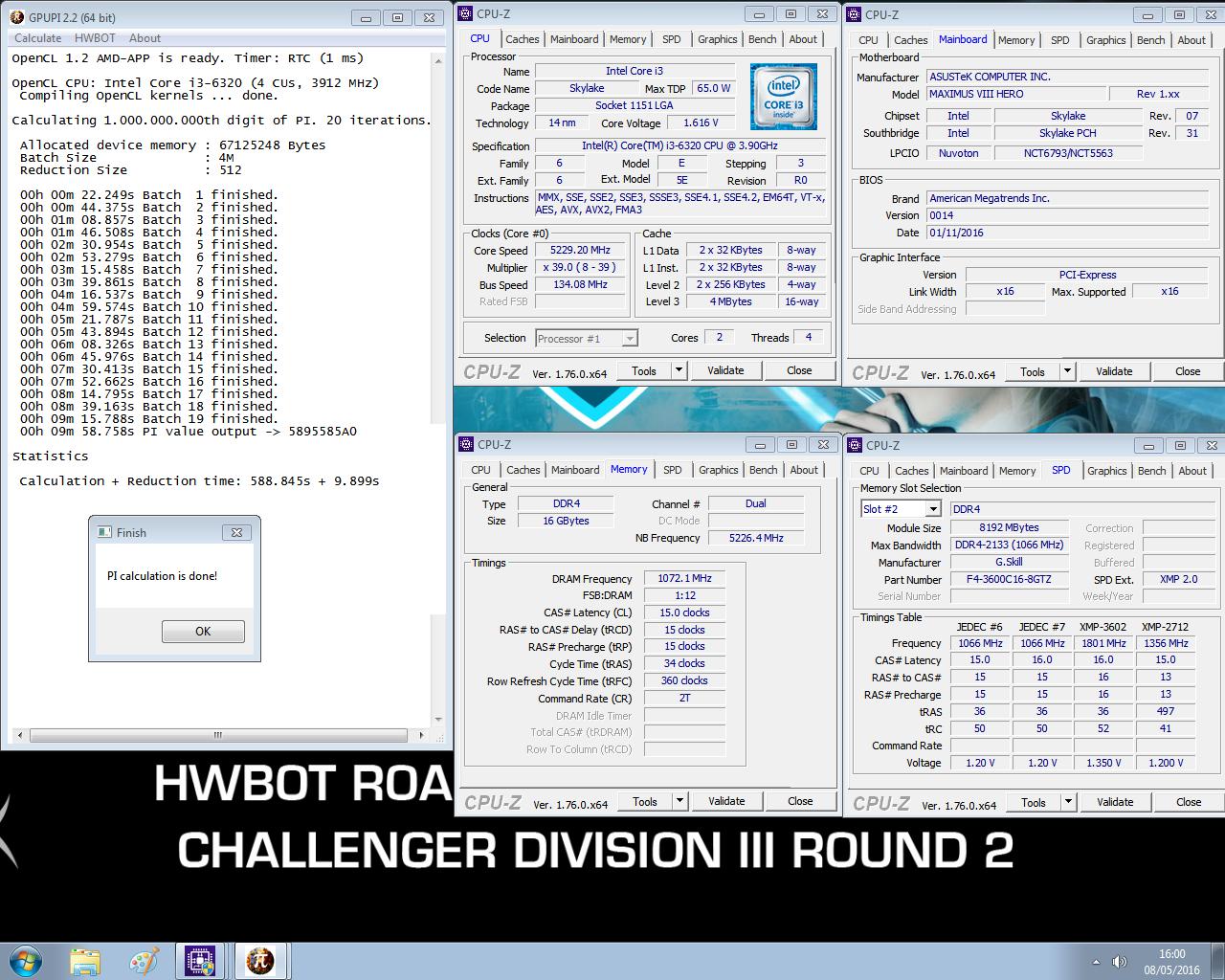Click GPUPI horizontal scrollbar thumb

[x=217, y=735]
